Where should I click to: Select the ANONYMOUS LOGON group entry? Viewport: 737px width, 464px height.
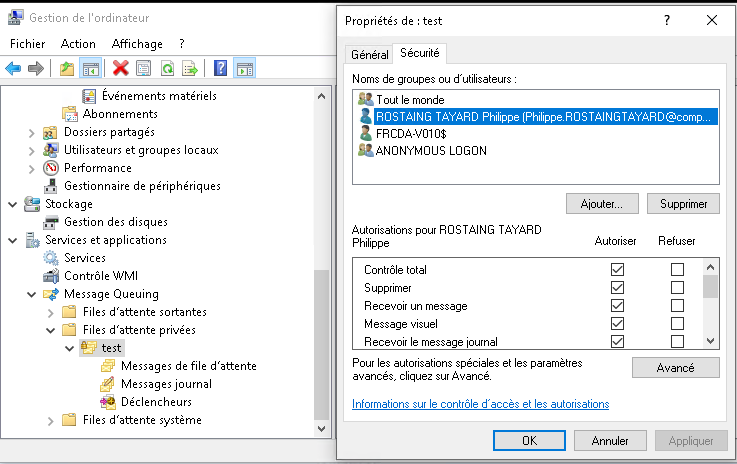click(x=431, y=151)
